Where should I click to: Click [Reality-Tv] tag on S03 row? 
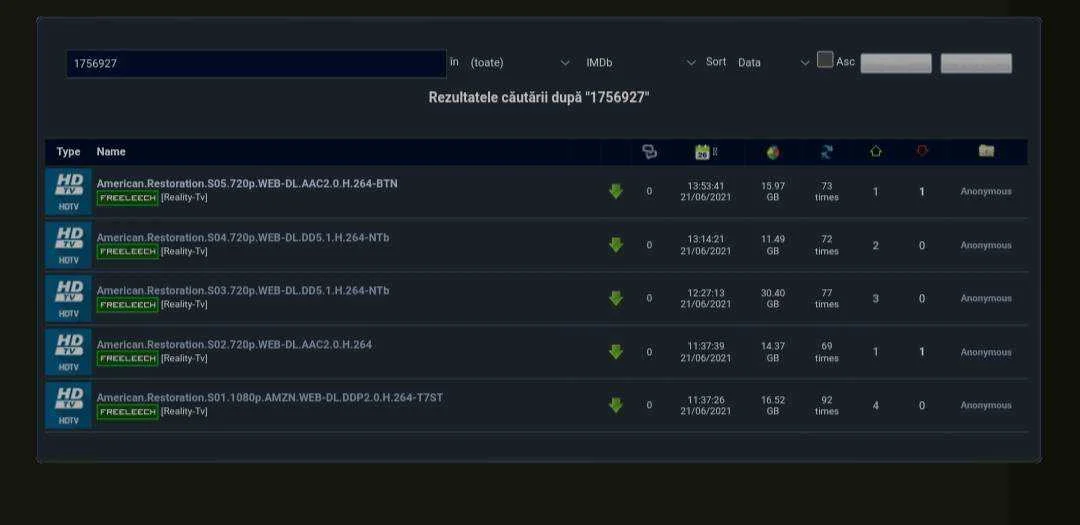click(184, 305)
